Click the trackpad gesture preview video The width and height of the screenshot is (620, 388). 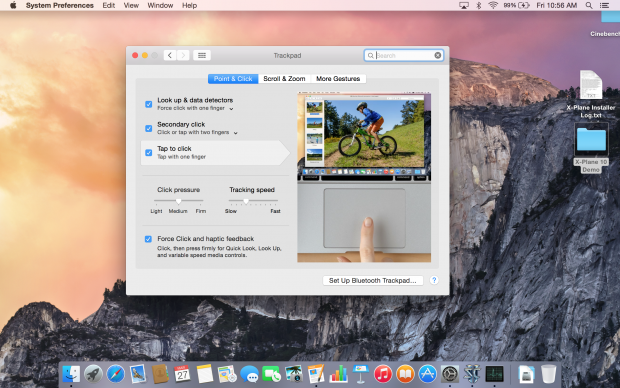pos(364,177)
